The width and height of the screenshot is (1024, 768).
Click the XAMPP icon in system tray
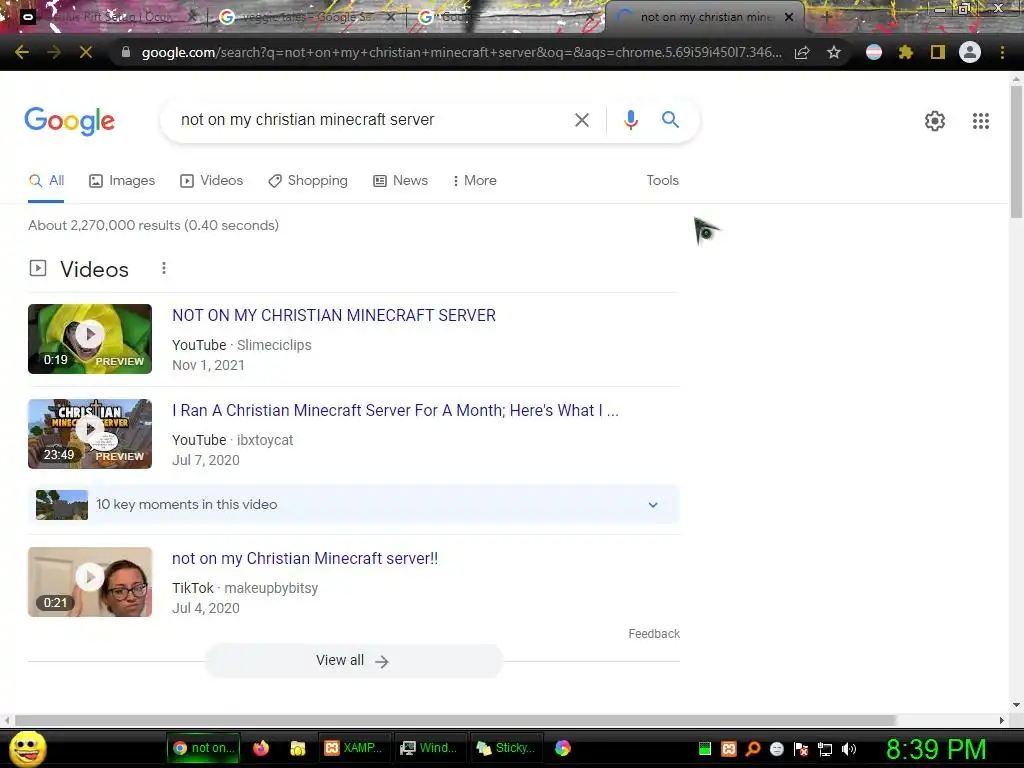click(x=729, y=749)
